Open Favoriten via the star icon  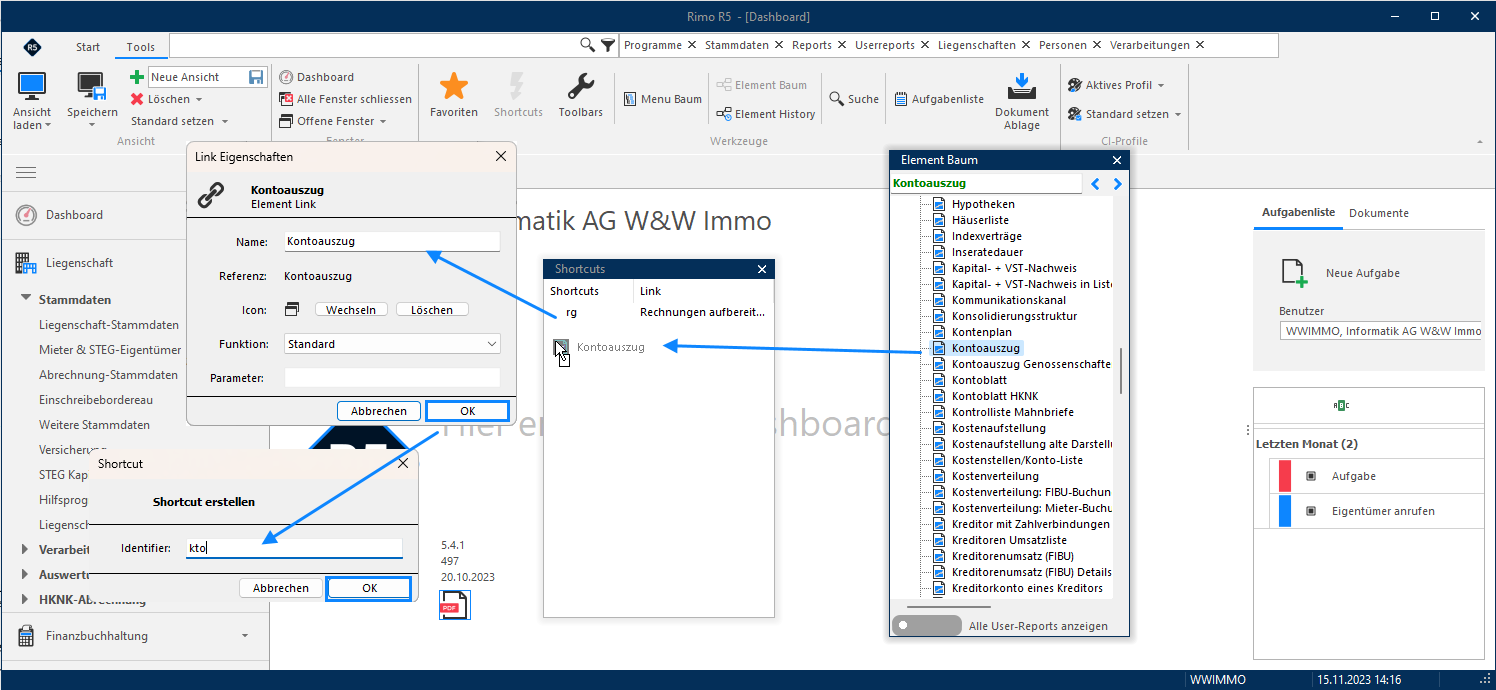pyautogui.click(x=454, y=87)
